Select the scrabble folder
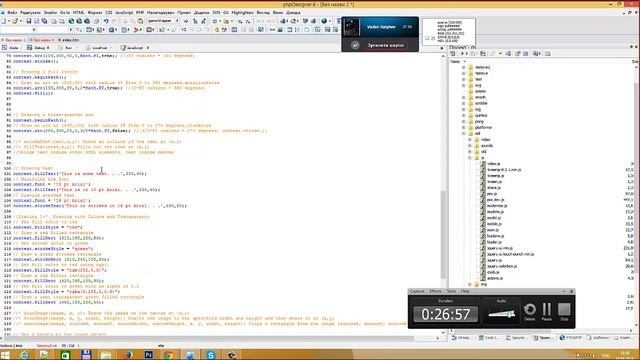 click(481, 103)
